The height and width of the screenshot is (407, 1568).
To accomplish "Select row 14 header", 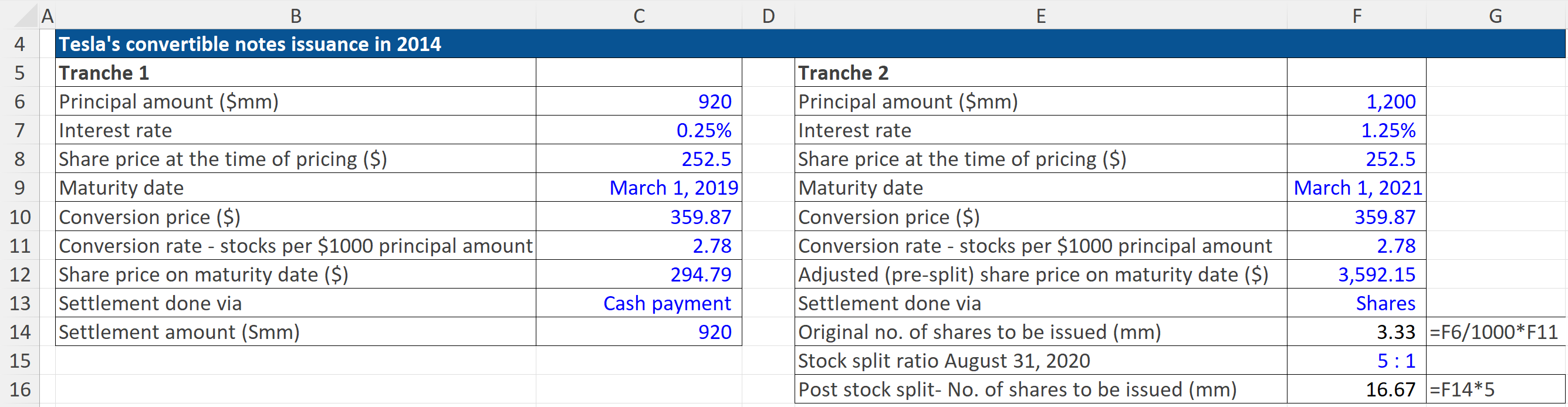I will [19, 331].
